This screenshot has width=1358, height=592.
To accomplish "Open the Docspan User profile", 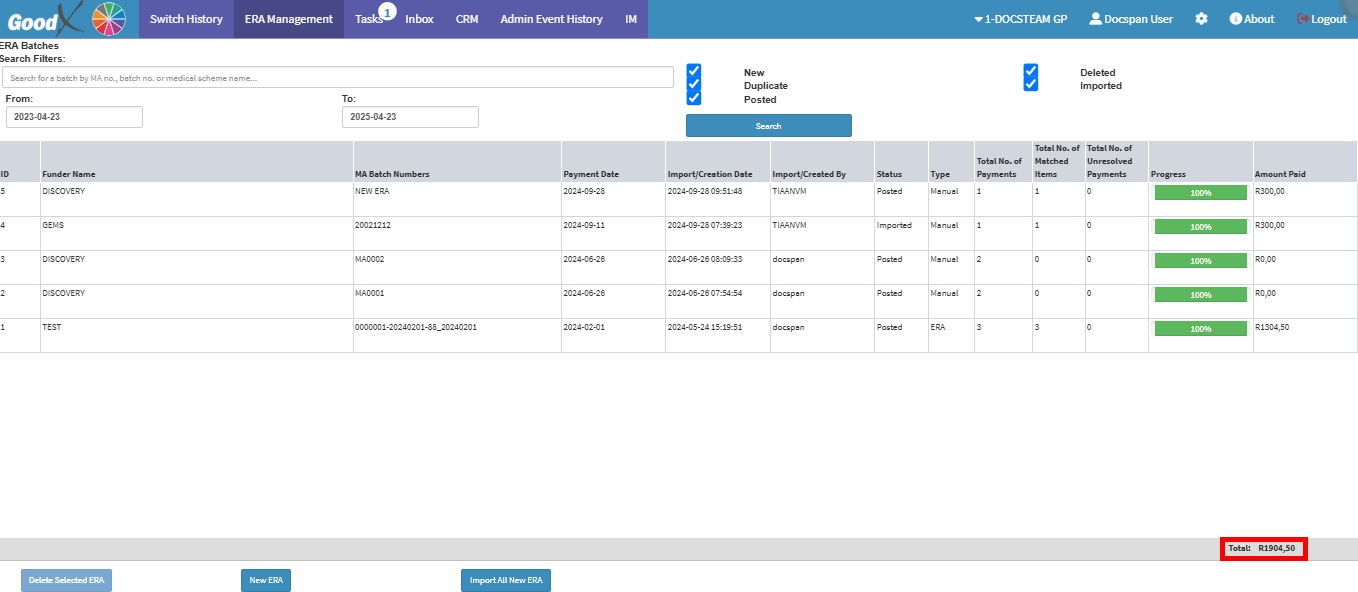I will click(x=1131, y=19).
